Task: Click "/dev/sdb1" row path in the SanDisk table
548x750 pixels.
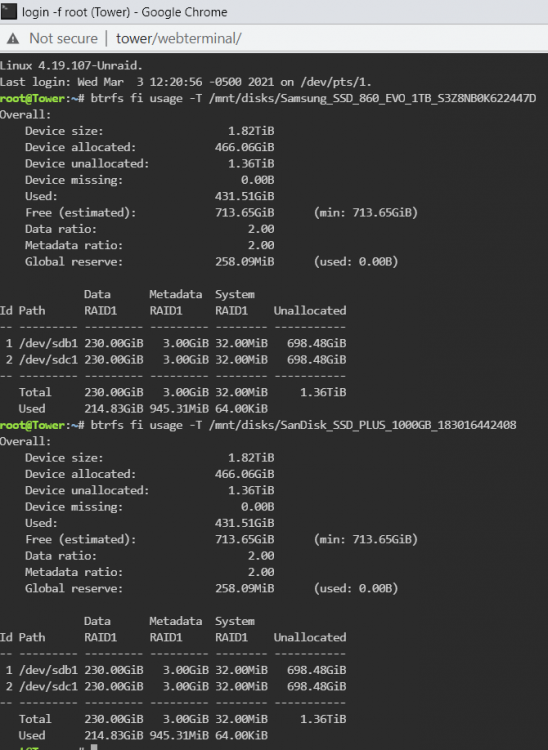Action: [48, 670]
